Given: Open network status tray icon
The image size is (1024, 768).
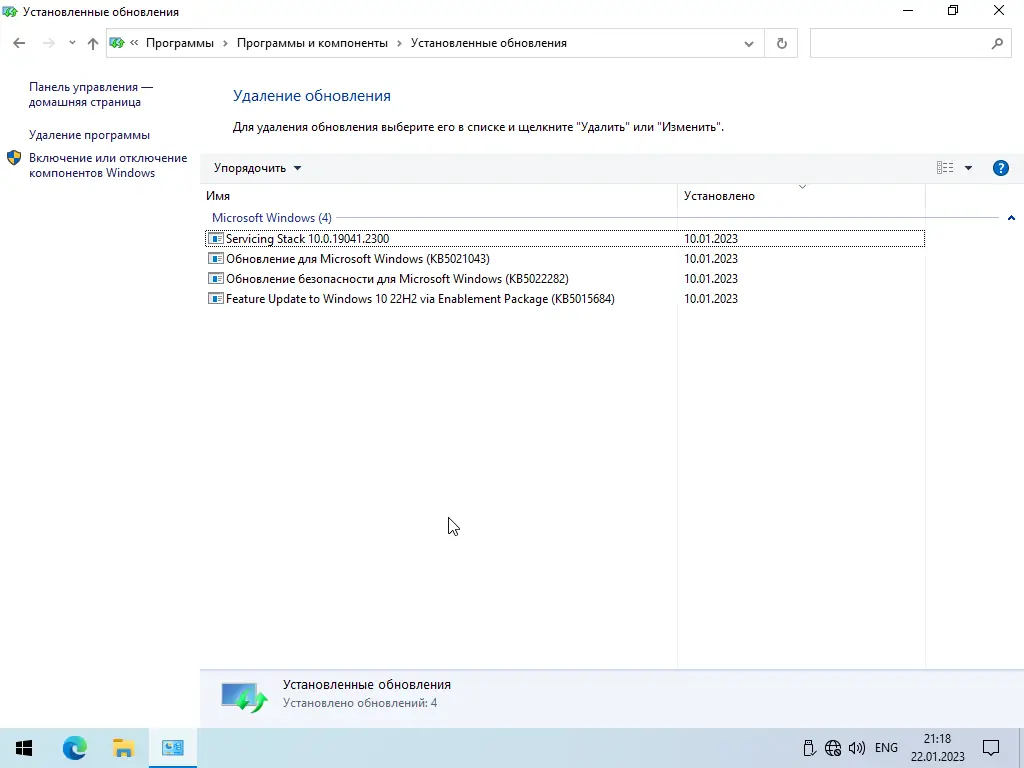Looking at the screenshot, I should click(833, 748).
